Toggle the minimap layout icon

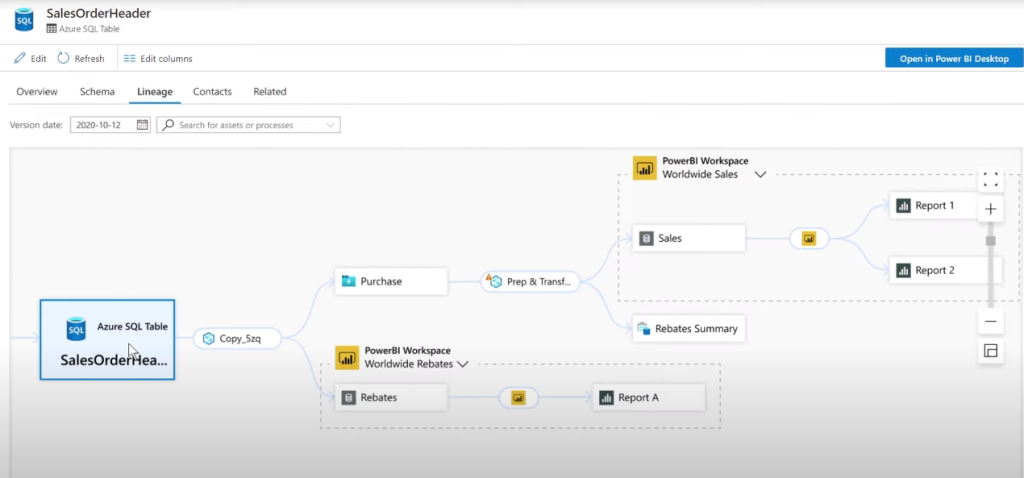tap(991, 351)
